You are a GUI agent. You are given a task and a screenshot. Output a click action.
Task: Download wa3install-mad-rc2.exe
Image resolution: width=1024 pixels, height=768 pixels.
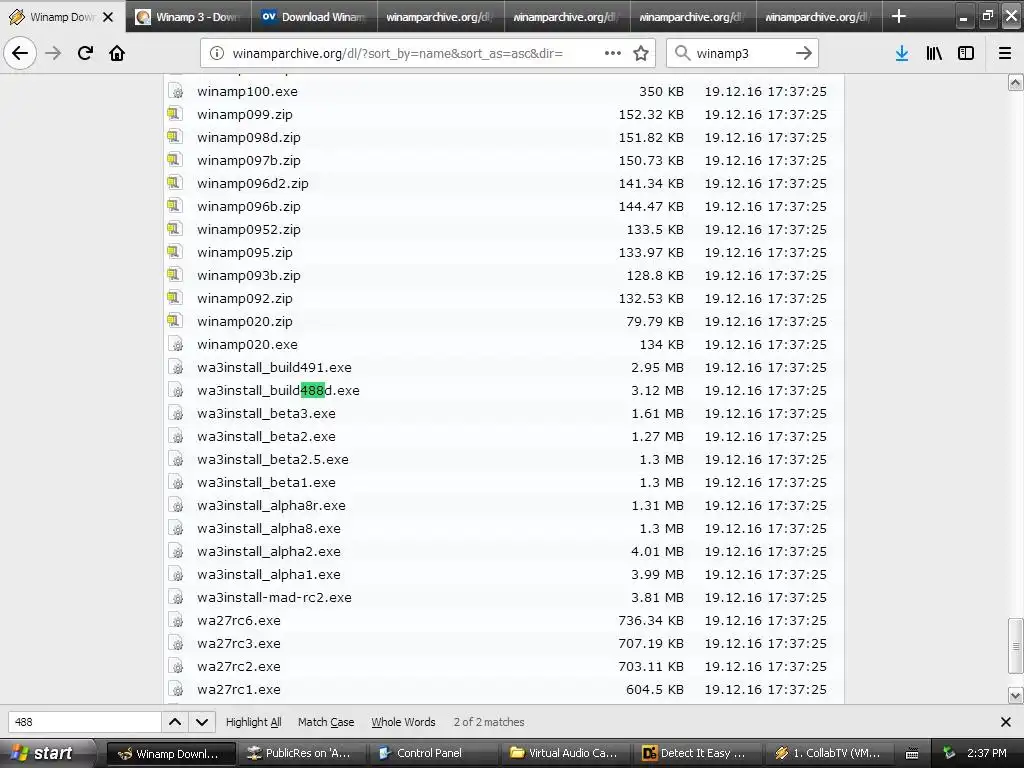[274, 597]
